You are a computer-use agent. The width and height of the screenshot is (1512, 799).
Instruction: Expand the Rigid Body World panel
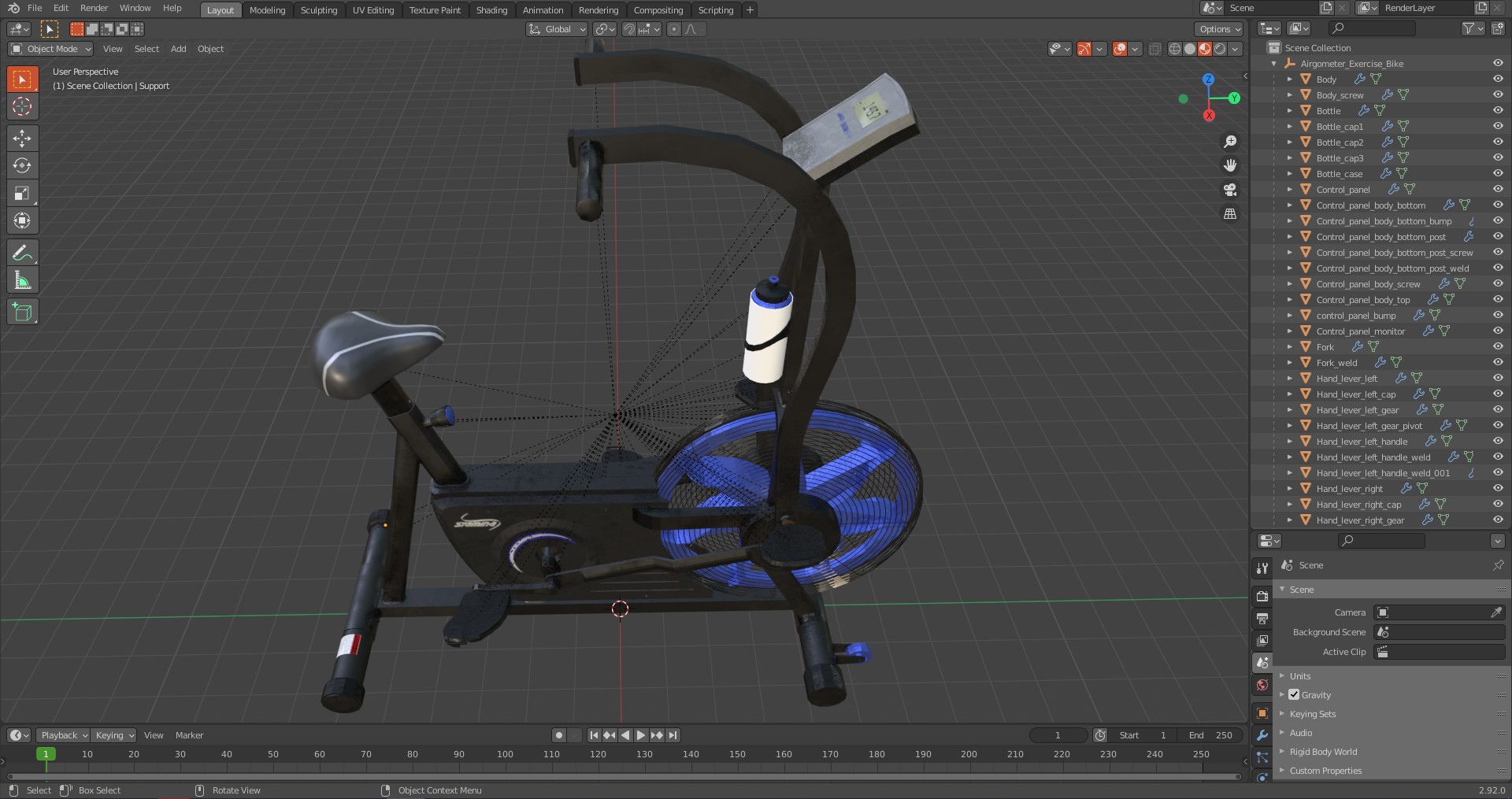(1323, 752)
